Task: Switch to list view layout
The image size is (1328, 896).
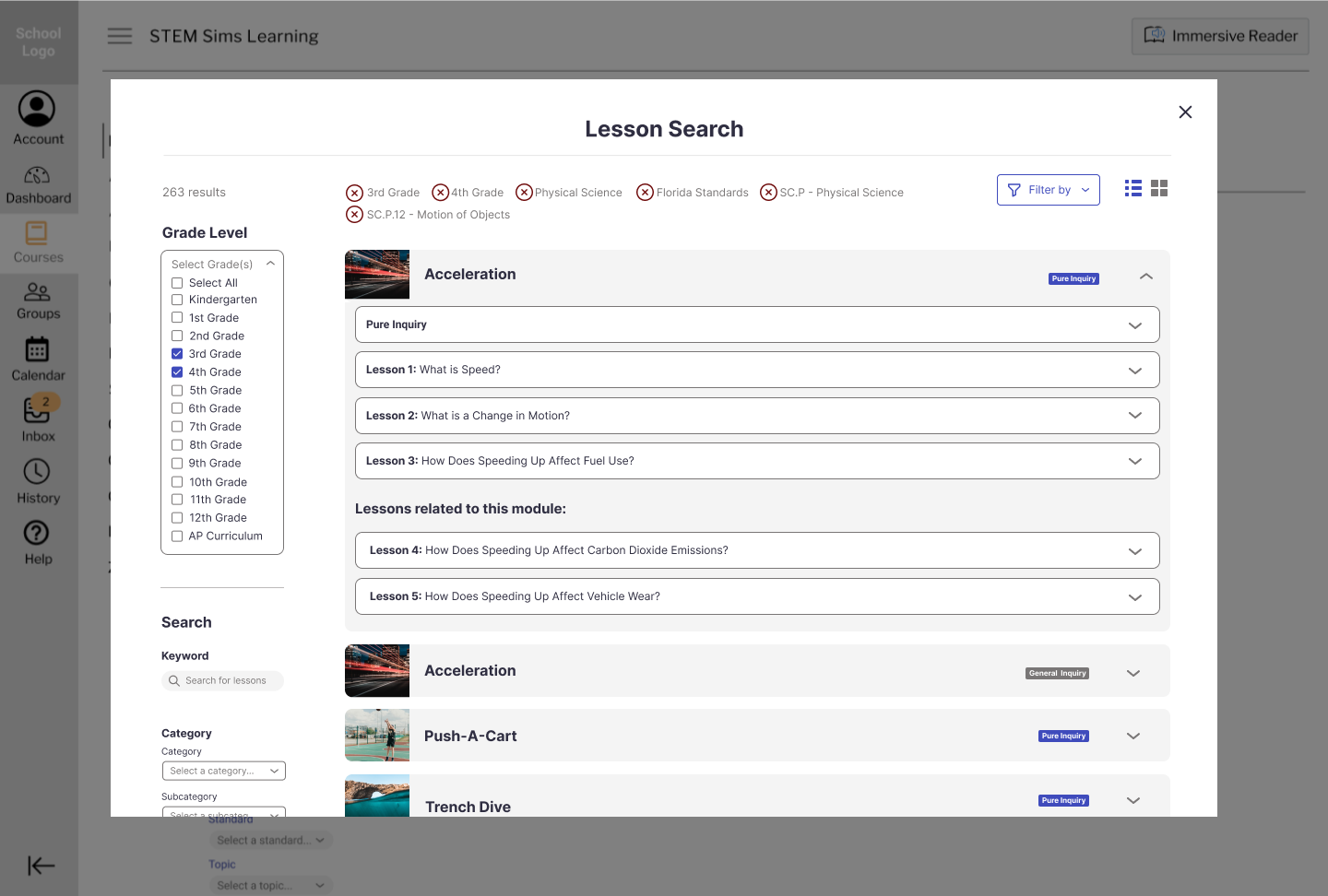Action: click(x=1133, y=188)
